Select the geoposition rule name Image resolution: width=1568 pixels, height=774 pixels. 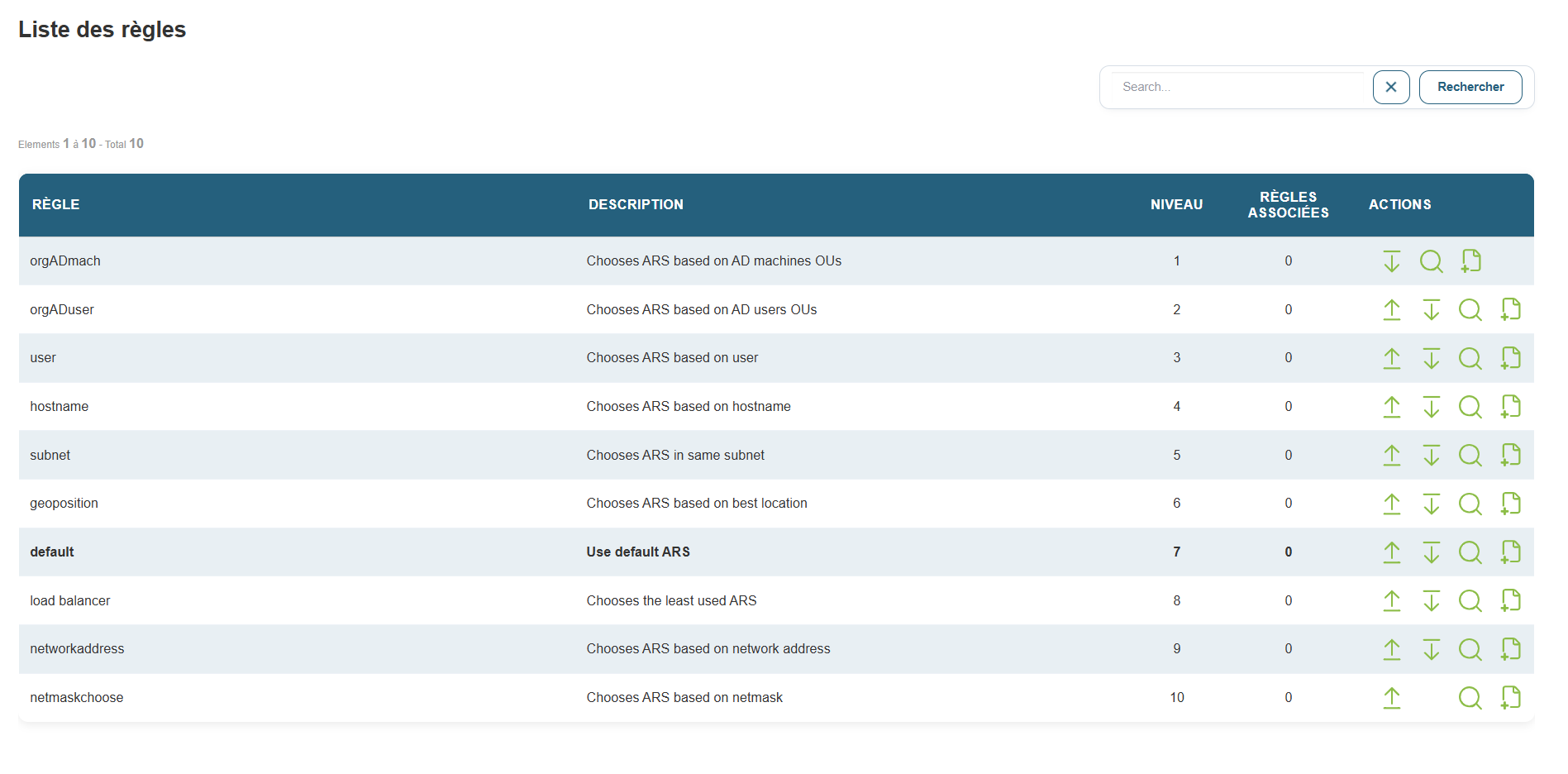tap(64, 504)
